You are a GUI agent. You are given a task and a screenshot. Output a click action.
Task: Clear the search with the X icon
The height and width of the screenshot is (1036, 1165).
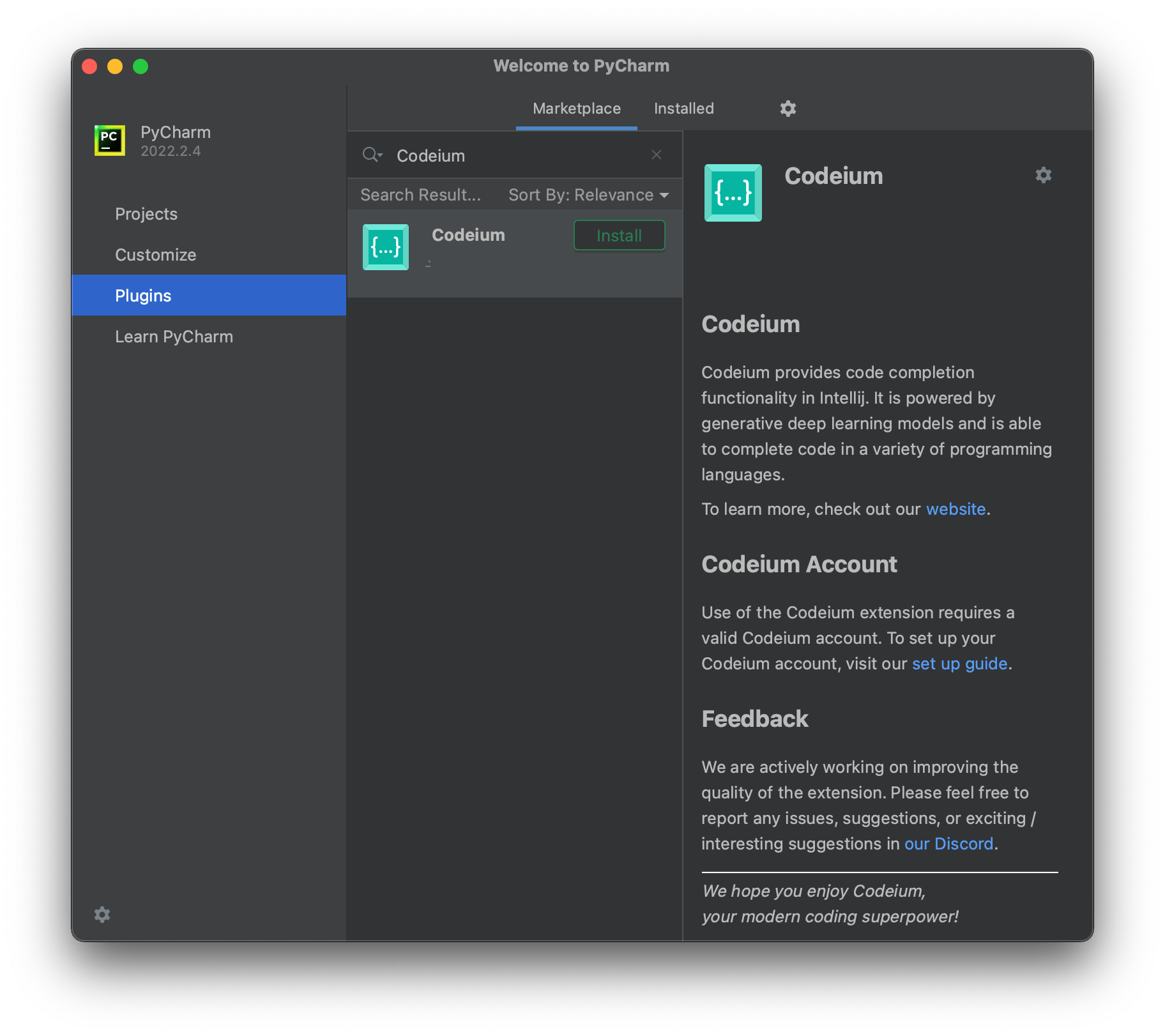click(657, 155)
